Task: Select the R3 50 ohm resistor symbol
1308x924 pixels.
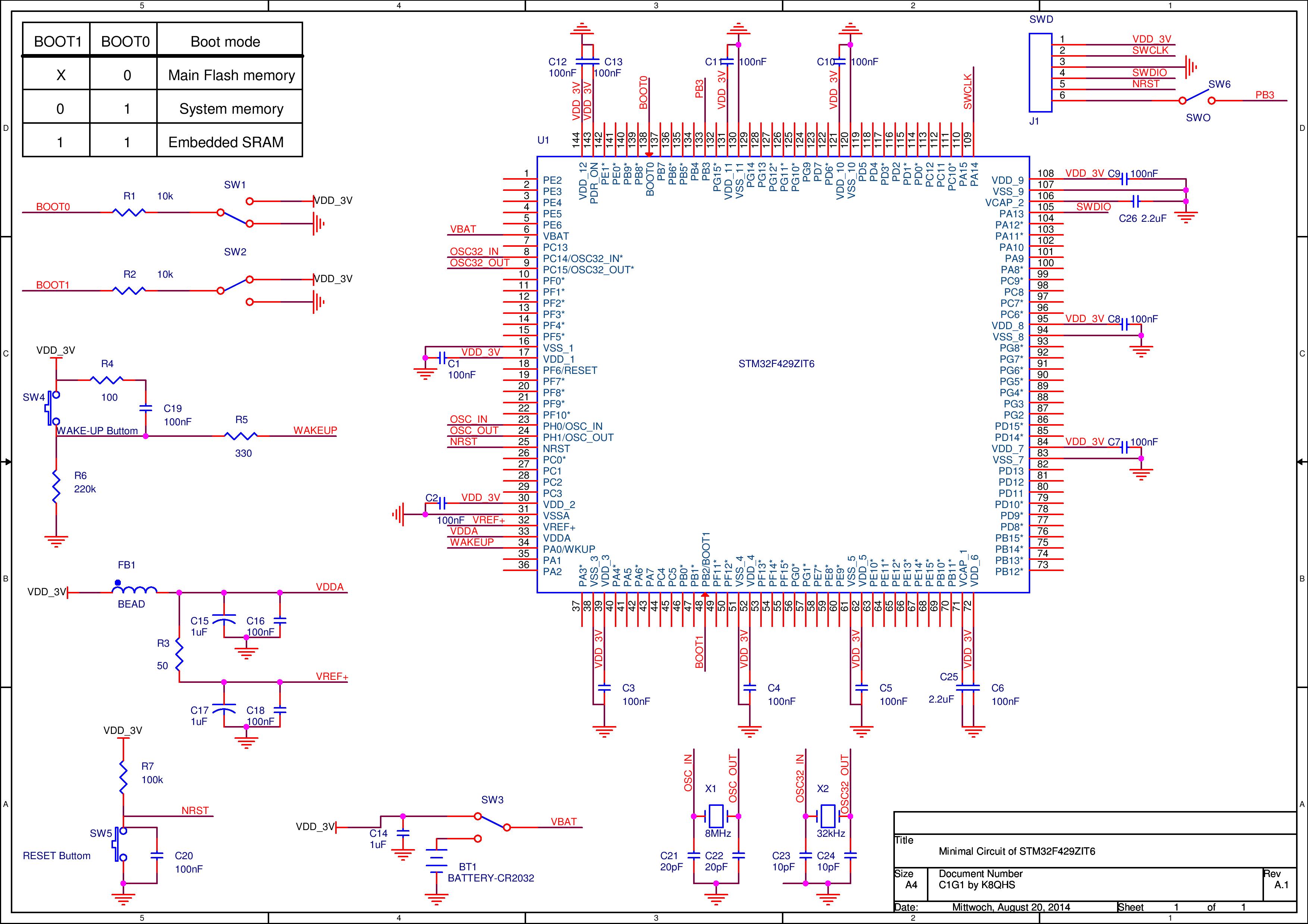Action: pyautogui.click(x=179, y=653)
